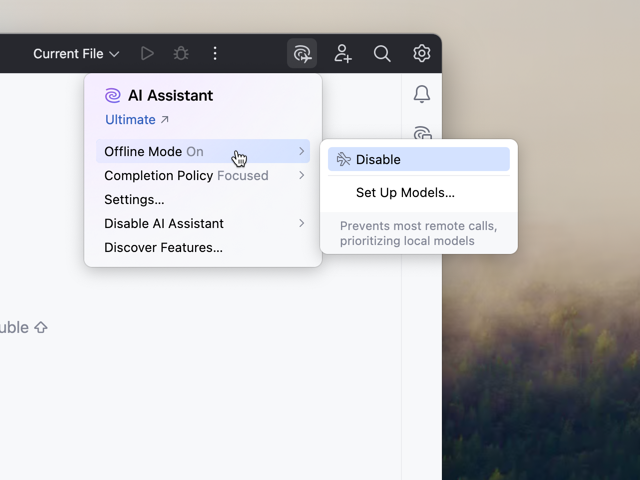
Task: Expand the Disable AI Assistant submenu arrow
Action: (301, 223)
